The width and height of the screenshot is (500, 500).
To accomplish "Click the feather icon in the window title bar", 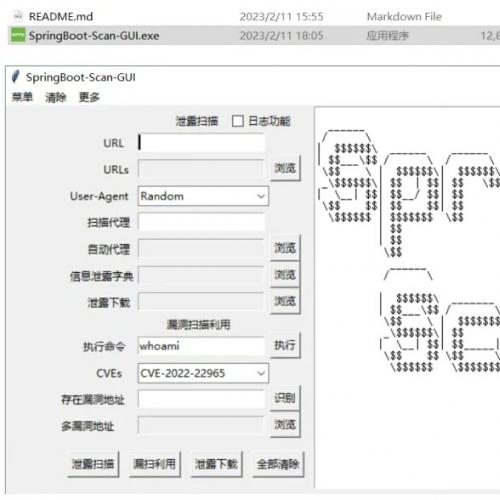I will [16, 77].
